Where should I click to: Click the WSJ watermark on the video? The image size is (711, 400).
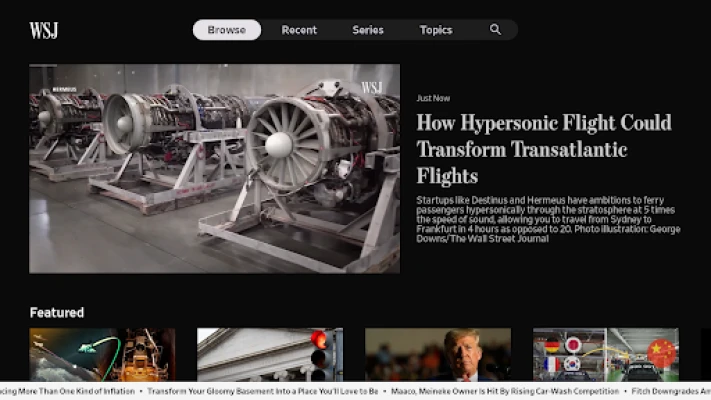coord(372,87)
